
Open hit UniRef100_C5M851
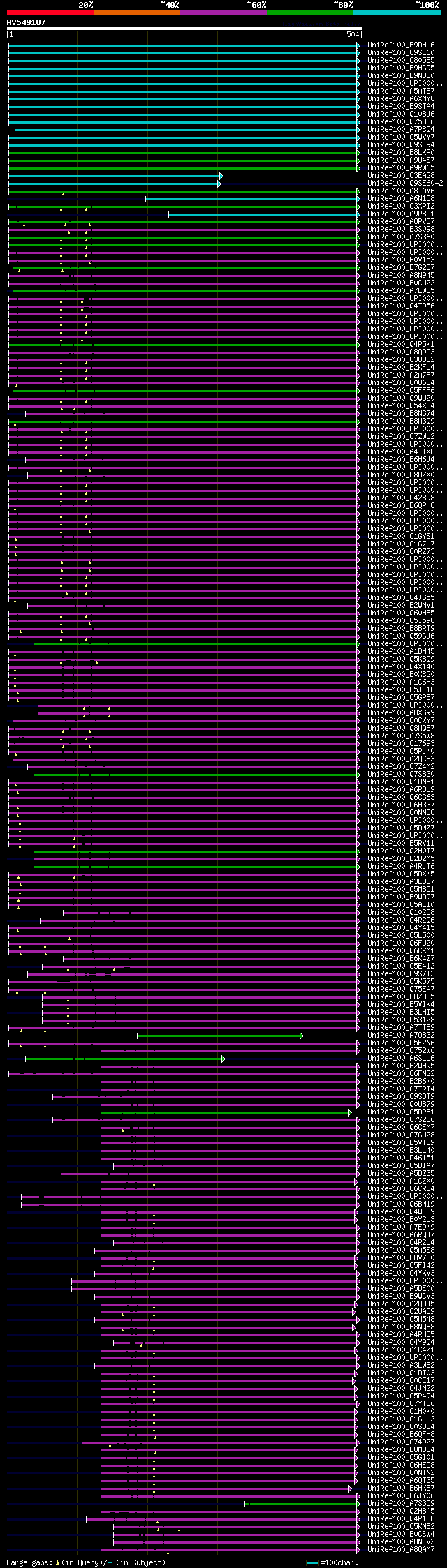pos(401,889)
